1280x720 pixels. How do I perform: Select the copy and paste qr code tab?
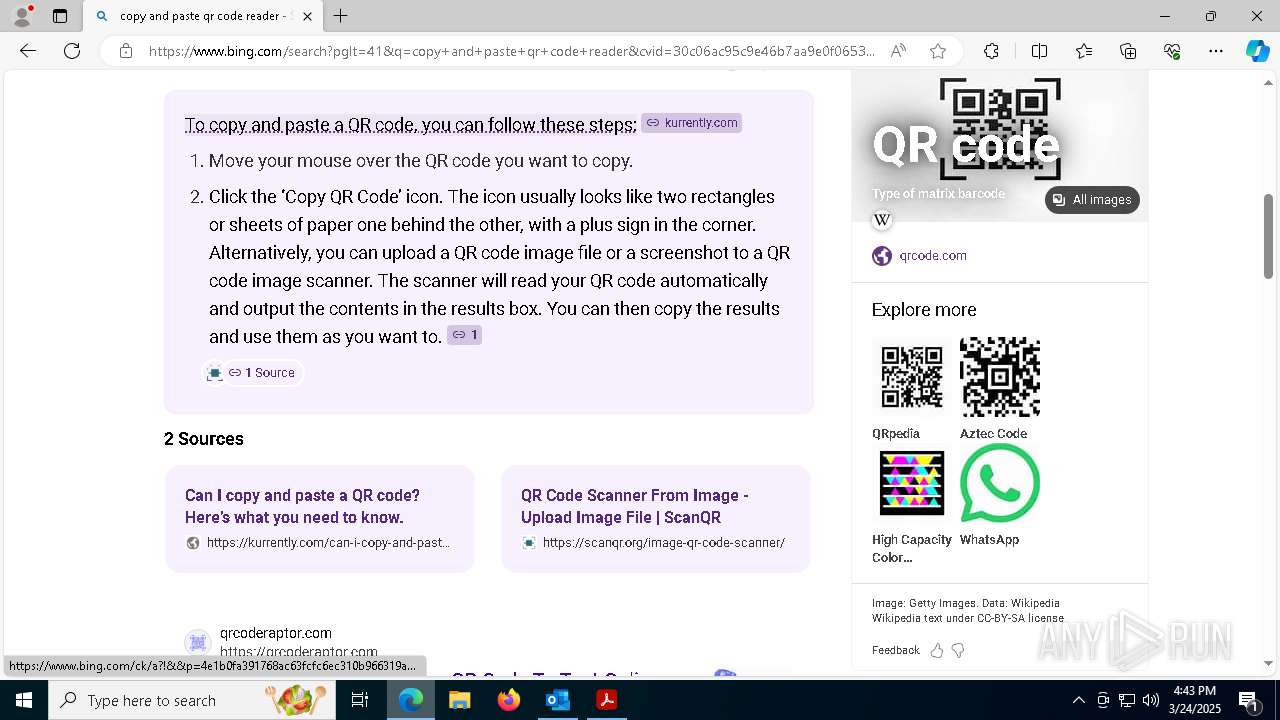point(204,16)
